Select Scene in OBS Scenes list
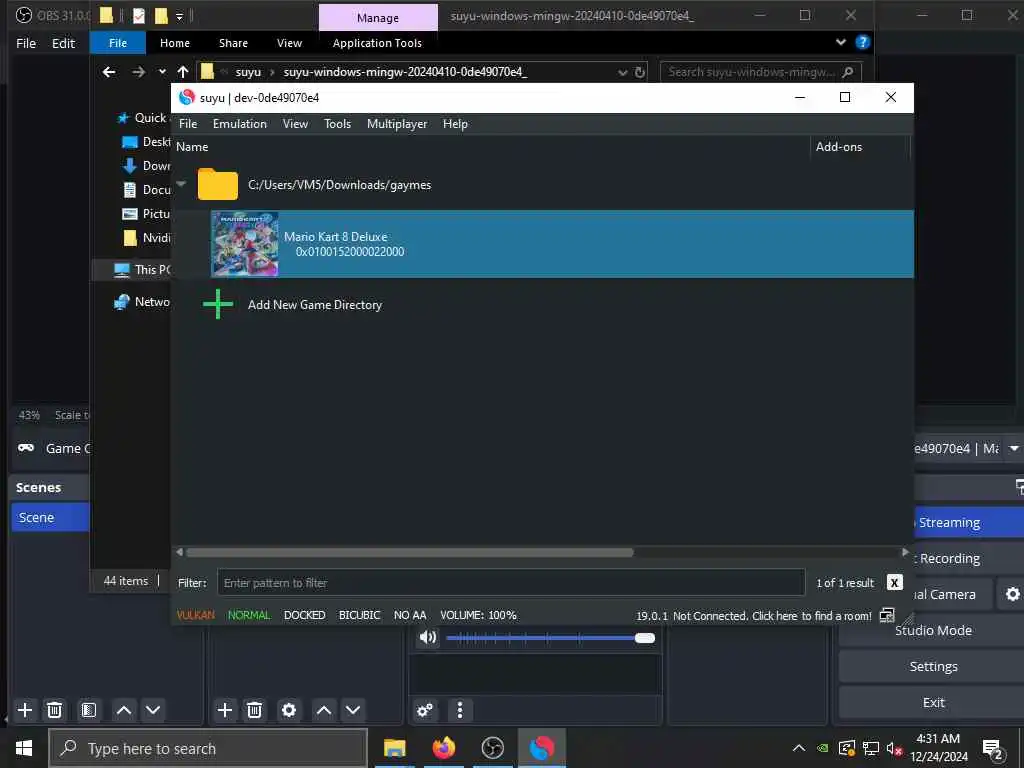1024x768 pixels. pyautogui.click(x=50, y=517)
